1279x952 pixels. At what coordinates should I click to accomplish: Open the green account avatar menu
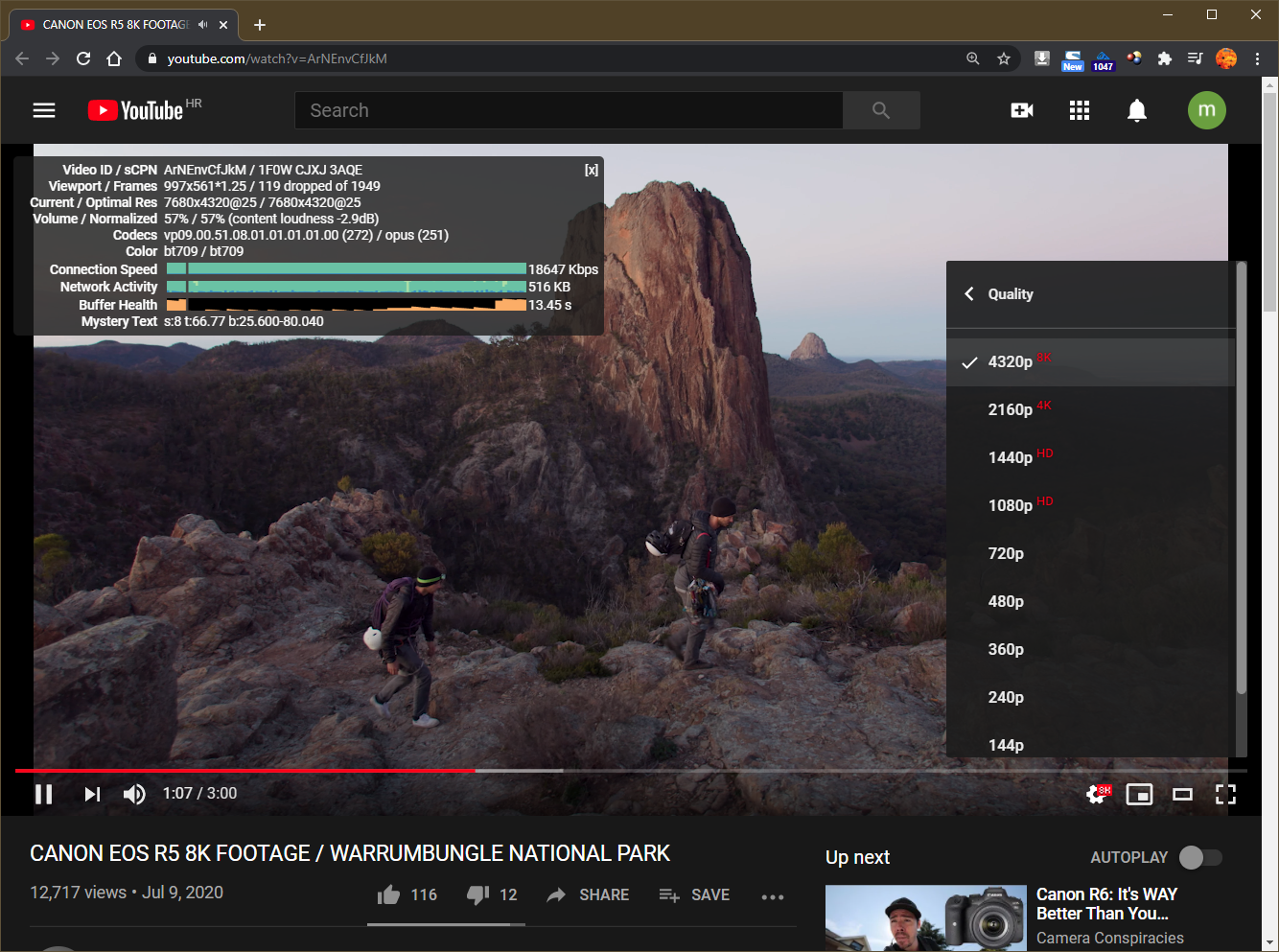point(1207,110)
